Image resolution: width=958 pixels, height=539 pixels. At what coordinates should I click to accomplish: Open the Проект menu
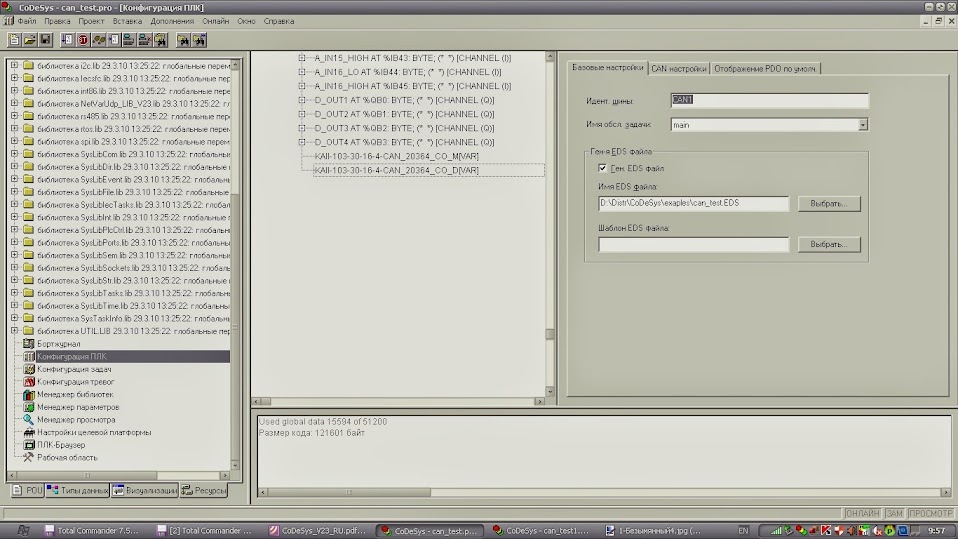pos(91,21)
